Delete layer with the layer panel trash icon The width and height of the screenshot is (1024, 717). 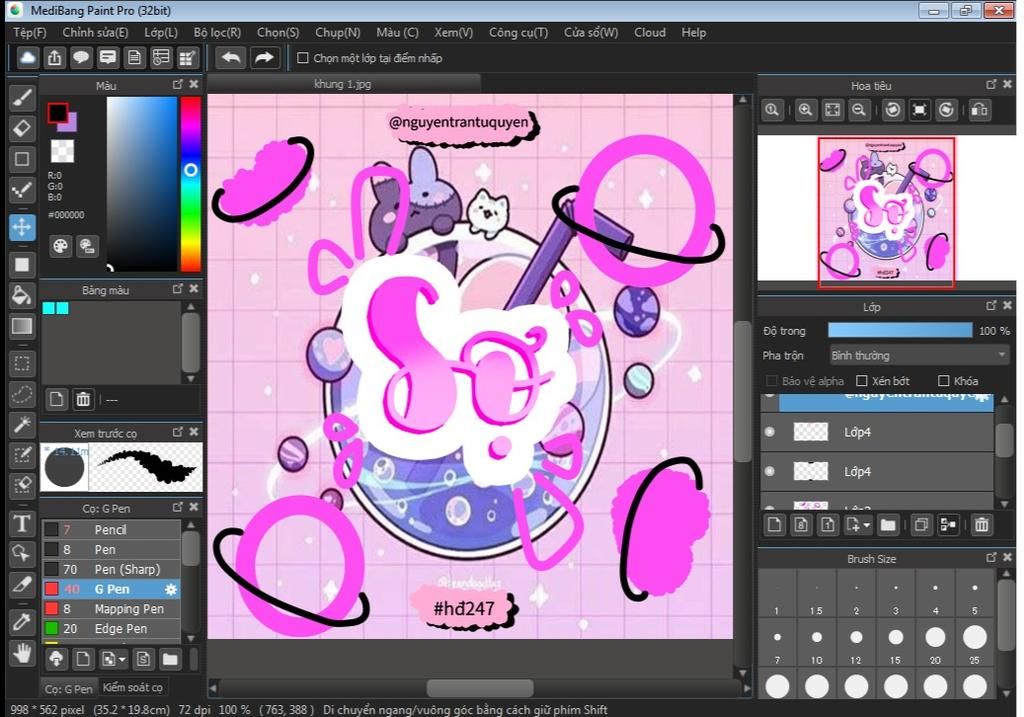(982, 524)
